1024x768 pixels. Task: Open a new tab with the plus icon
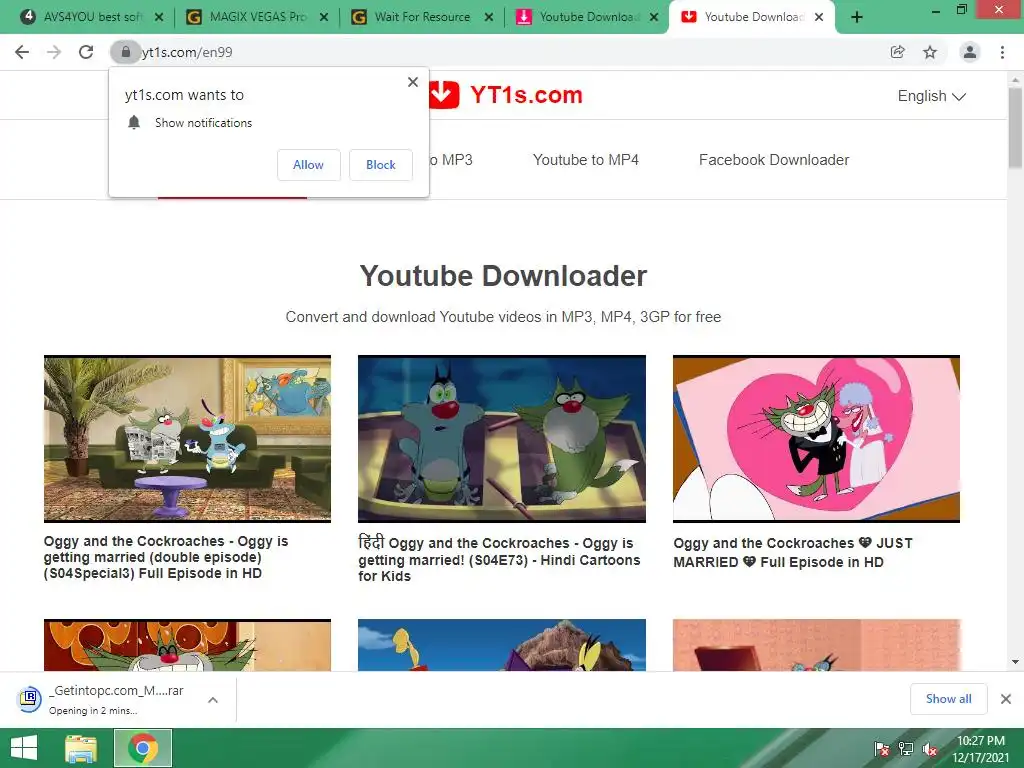857,18
